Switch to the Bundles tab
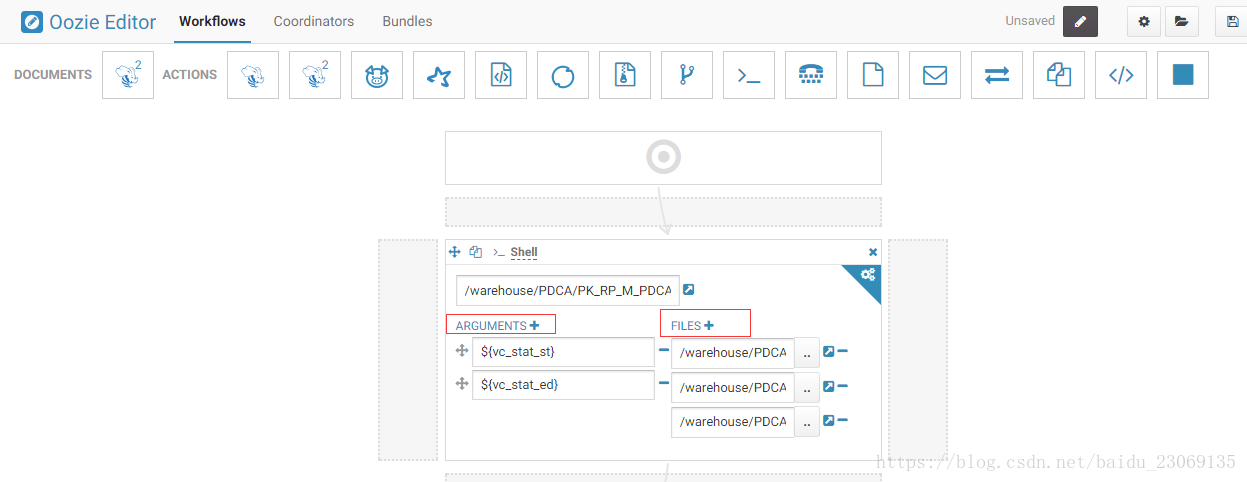The width and height of the screenshot is (1247, 482). (x=408, y=21)
